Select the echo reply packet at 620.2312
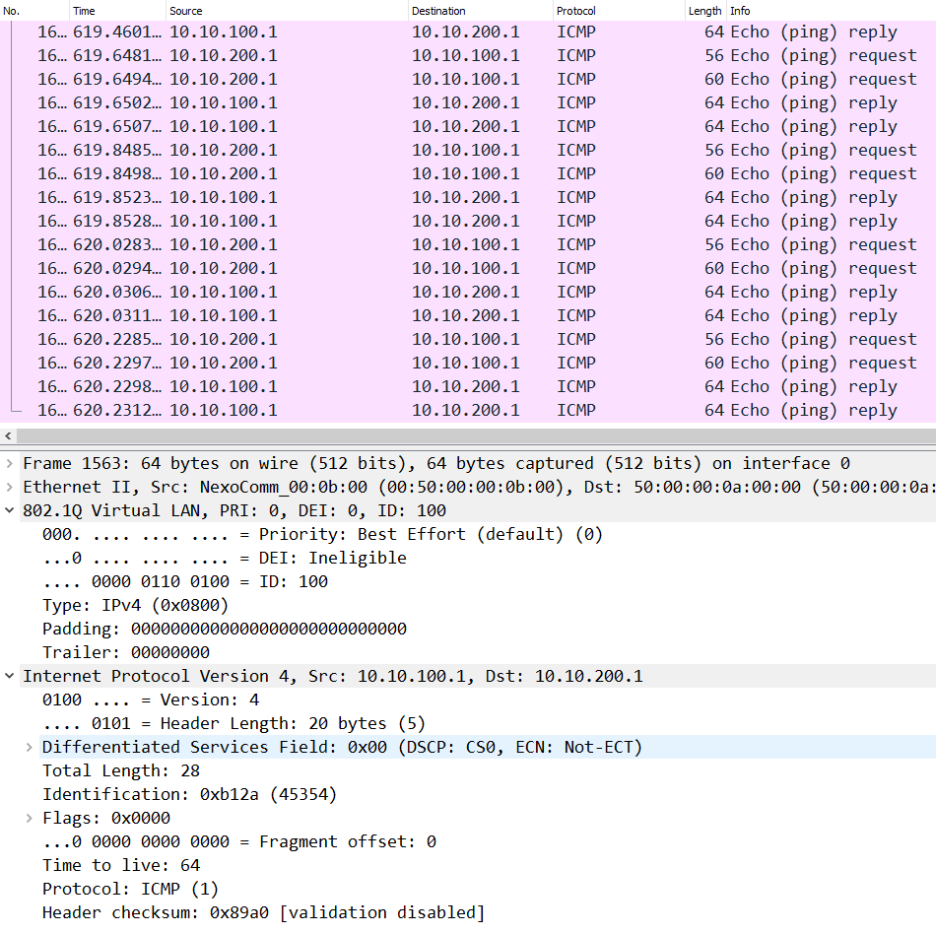 point(400,411)
